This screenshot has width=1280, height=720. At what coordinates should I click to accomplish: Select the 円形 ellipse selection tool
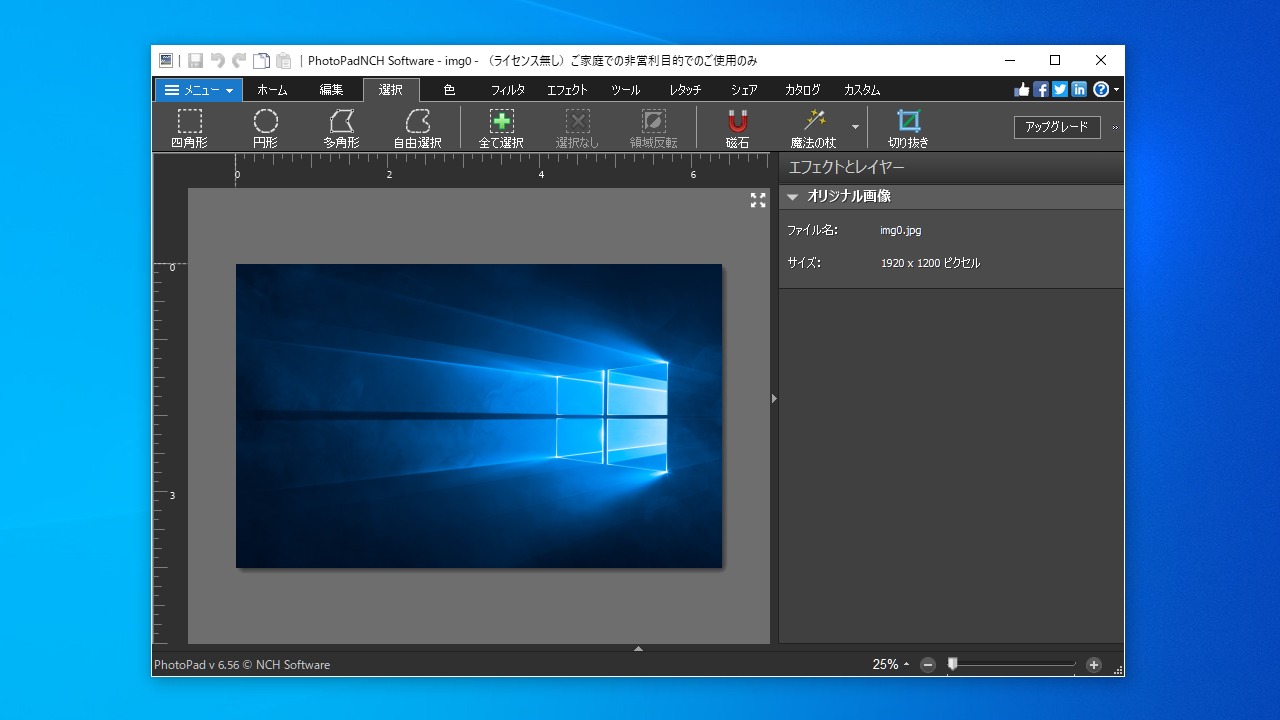click(x=265, y=128)
